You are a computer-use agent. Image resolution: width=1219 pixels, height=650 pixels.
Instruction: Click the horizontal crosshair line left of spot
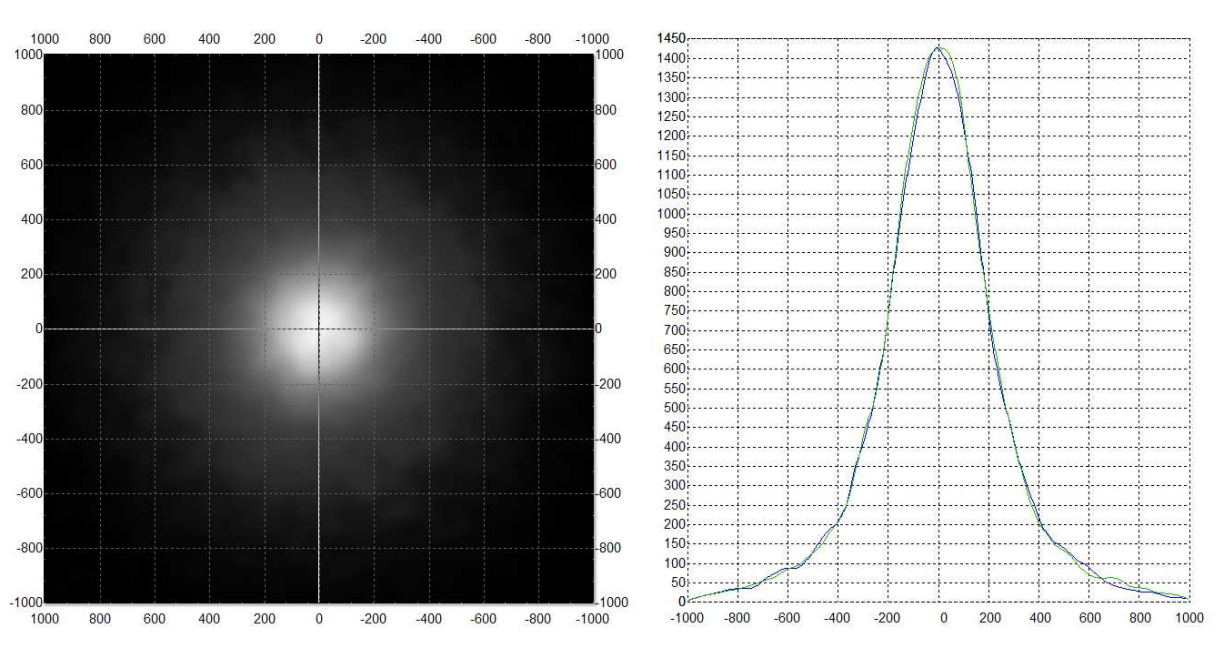tap(150, 328)
